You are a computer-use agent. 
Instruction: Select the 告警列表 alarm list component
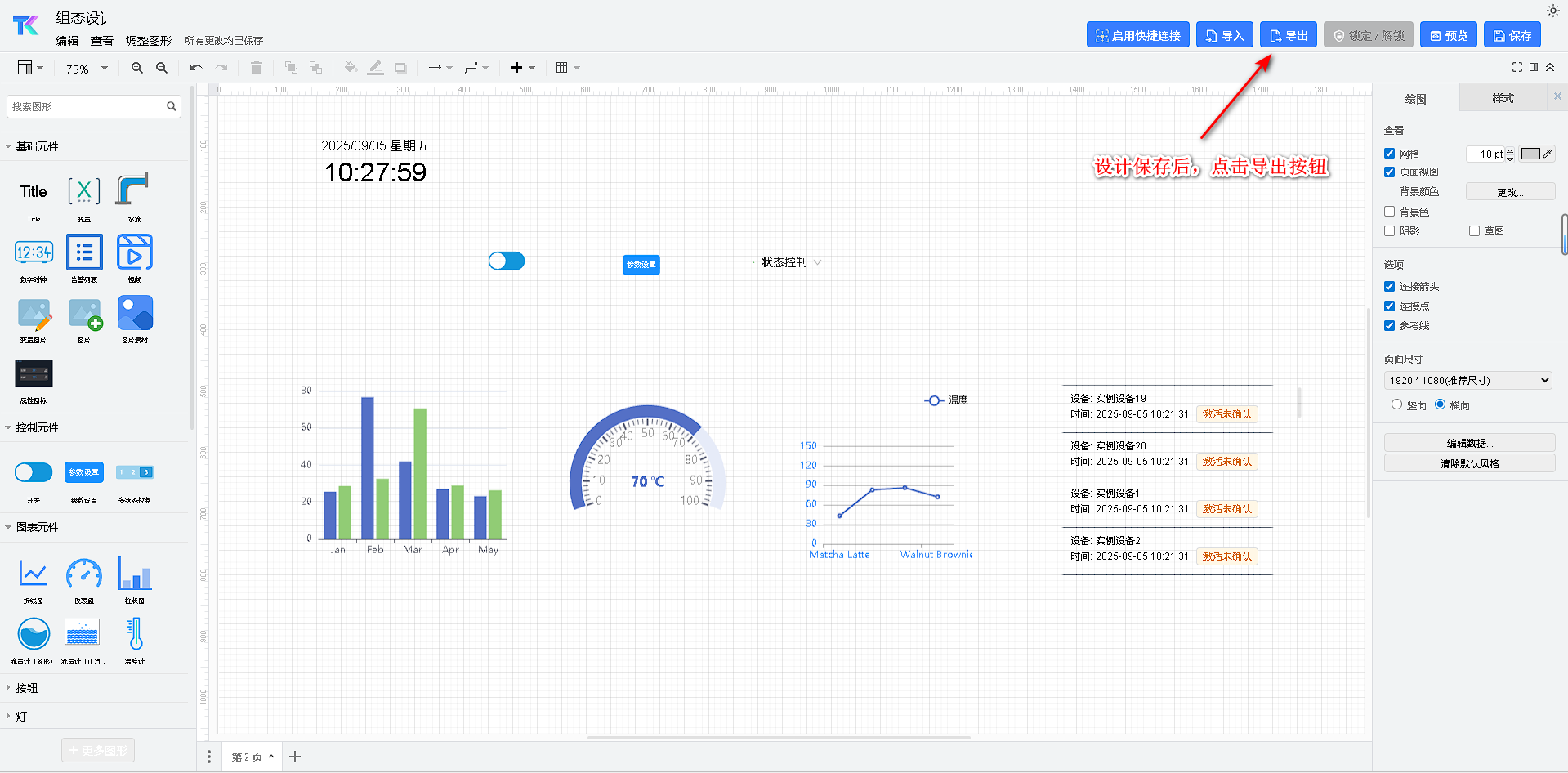(84, 252)
